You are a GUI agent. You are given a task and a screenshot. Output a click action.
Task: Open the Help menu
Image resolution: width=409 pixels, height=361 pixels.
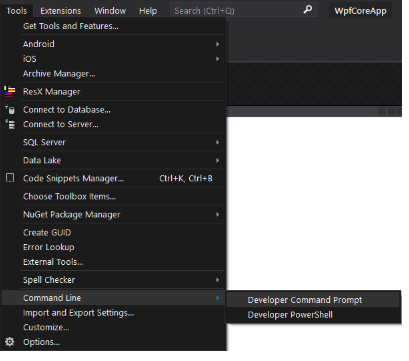tap(148, 11)
